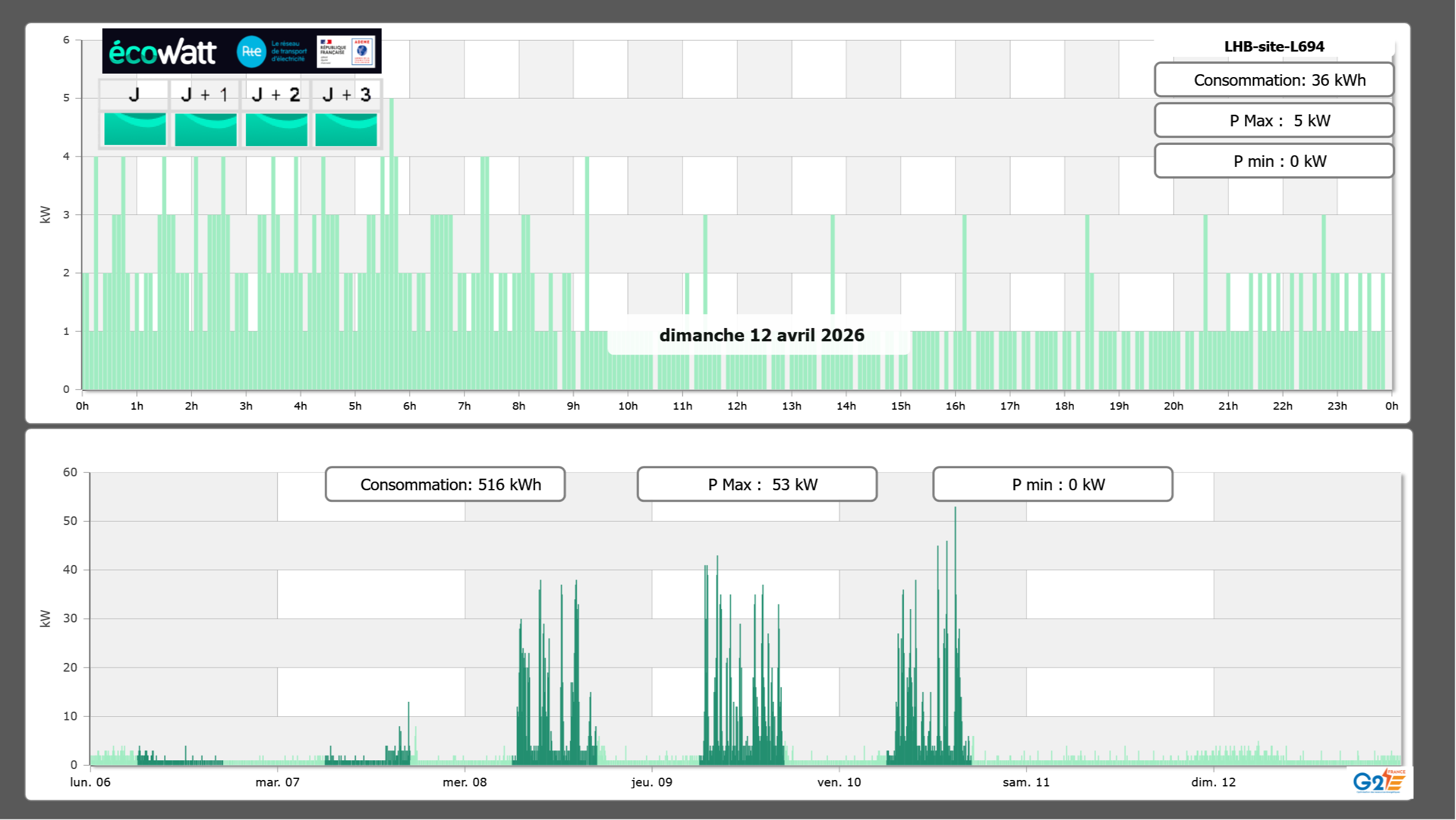The image size is (1456, 820).
Task: Click the G2 France logo
Action: click(1378, 781)
